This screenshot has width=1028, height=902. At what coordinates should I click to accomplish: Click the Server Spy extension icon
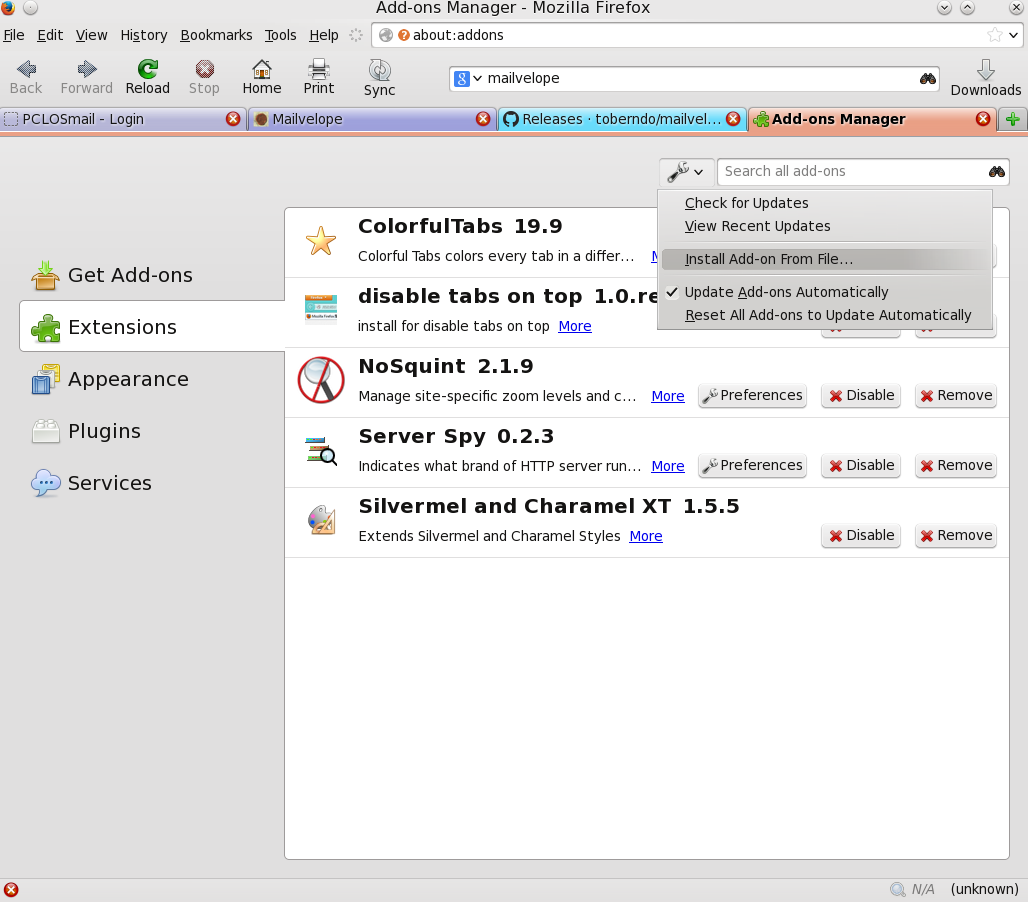321,451
